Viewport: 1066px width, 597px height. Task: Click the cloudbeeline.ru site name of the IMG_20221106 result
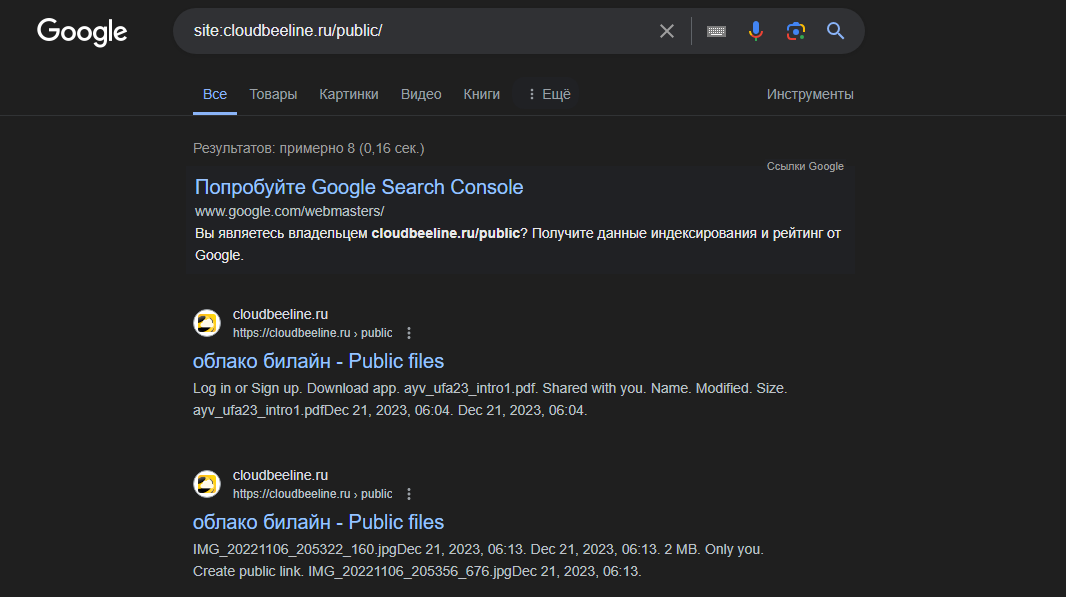pos(280,475)
